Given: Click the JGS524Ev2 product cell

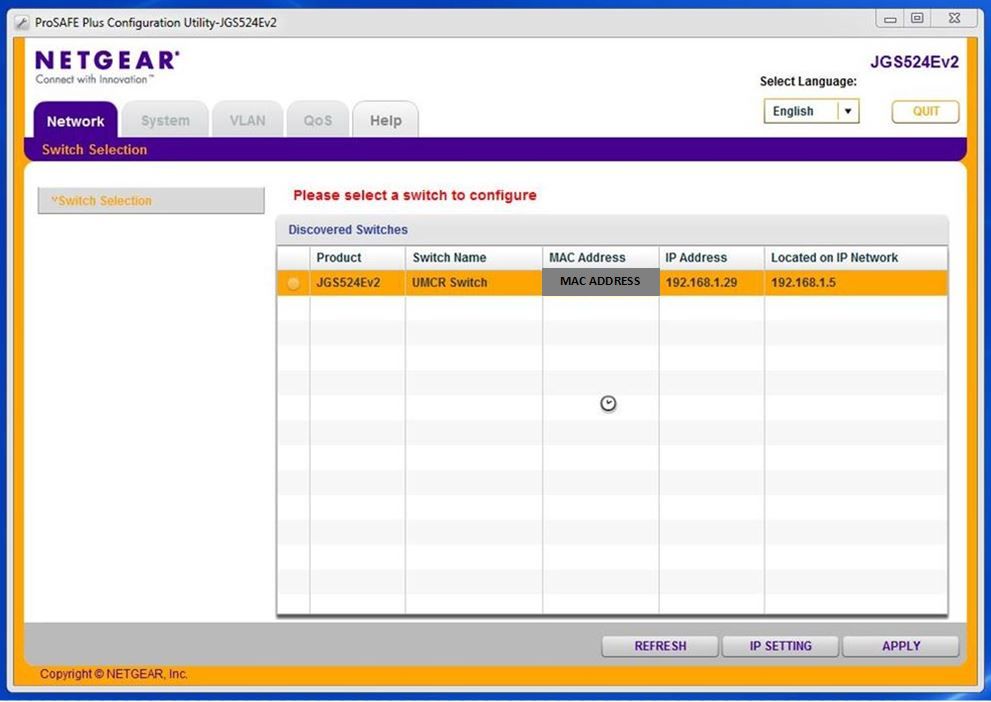Looking at the screenshot, I should (x=357, y=282).
